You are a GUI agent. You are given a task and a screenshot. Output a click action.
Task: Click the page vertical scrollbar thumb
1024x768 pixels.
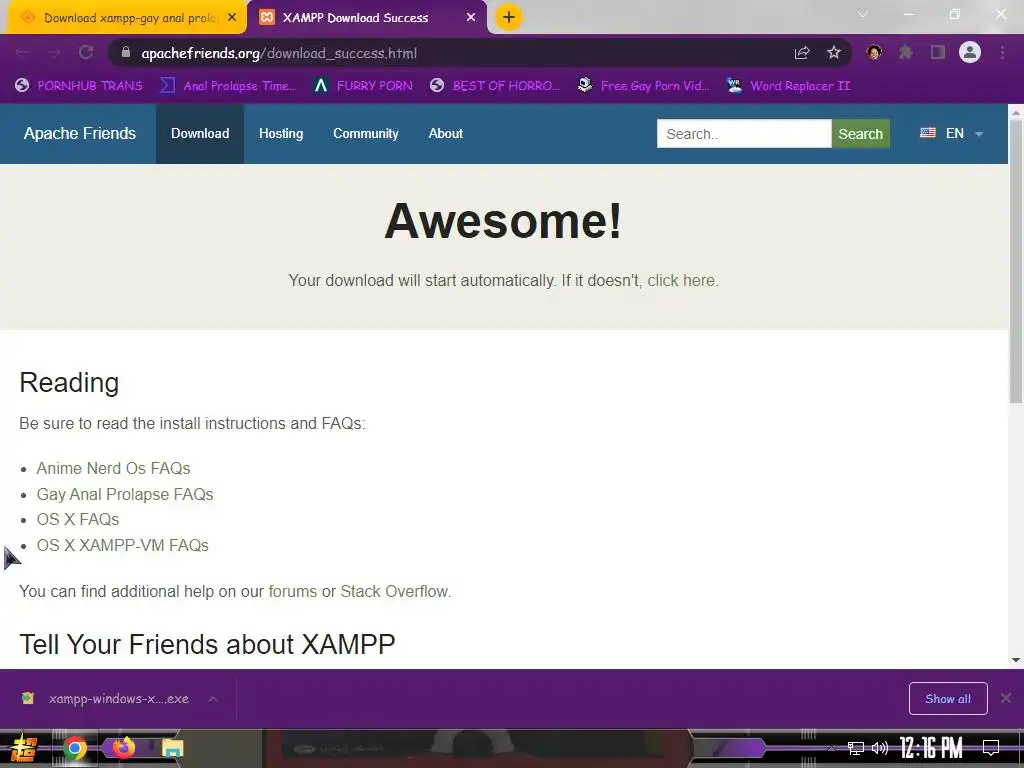point(1016,263)
